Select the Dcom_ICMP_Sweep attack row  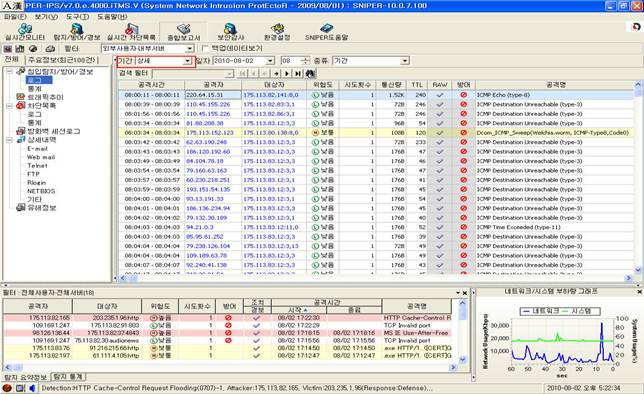(x=376, y=133)
